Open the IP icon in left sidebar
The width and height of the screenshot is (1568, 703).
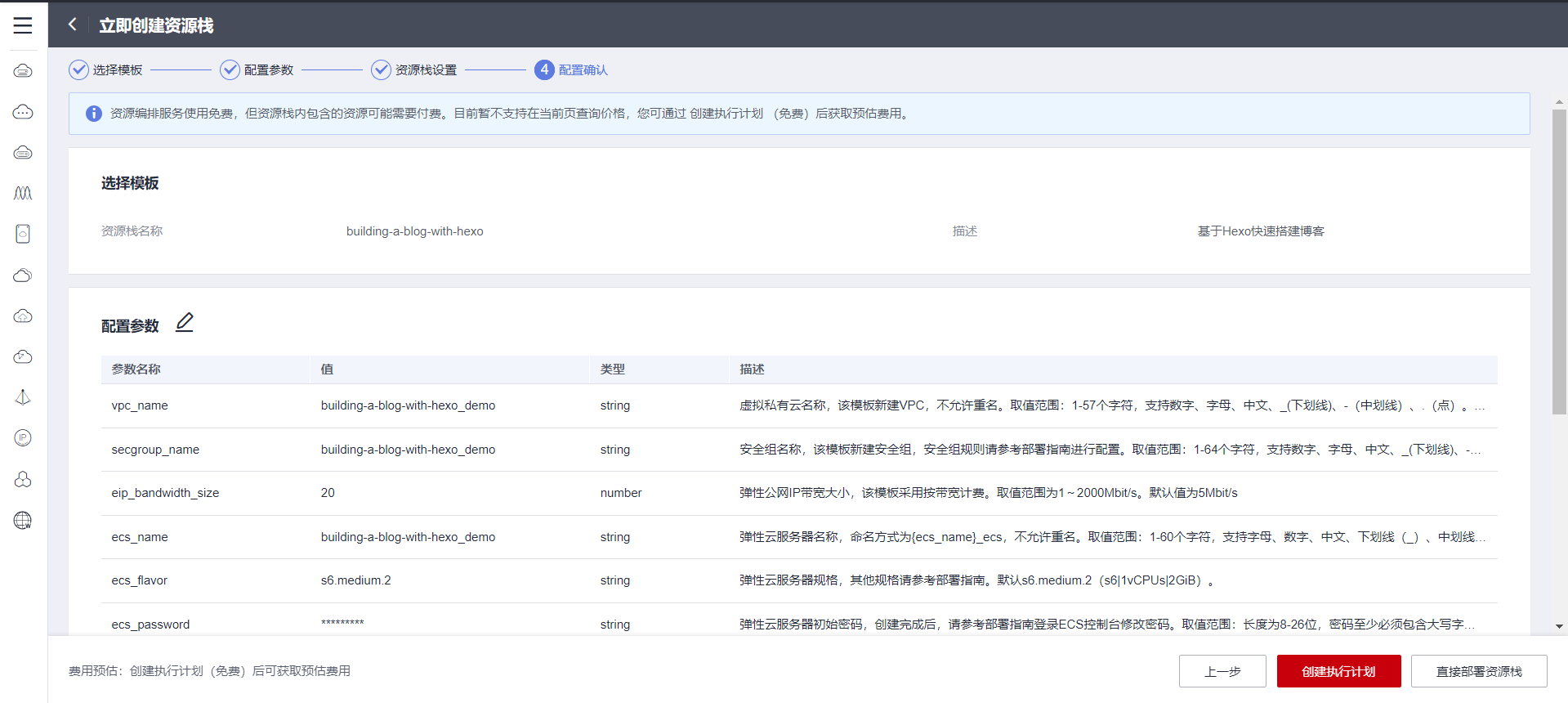point(23,438)
